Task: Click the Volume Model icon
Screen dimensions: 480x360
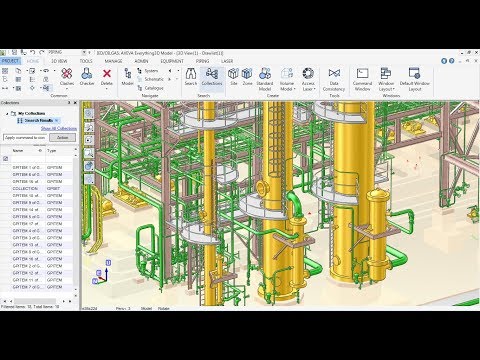Action: tap(287, 73)
